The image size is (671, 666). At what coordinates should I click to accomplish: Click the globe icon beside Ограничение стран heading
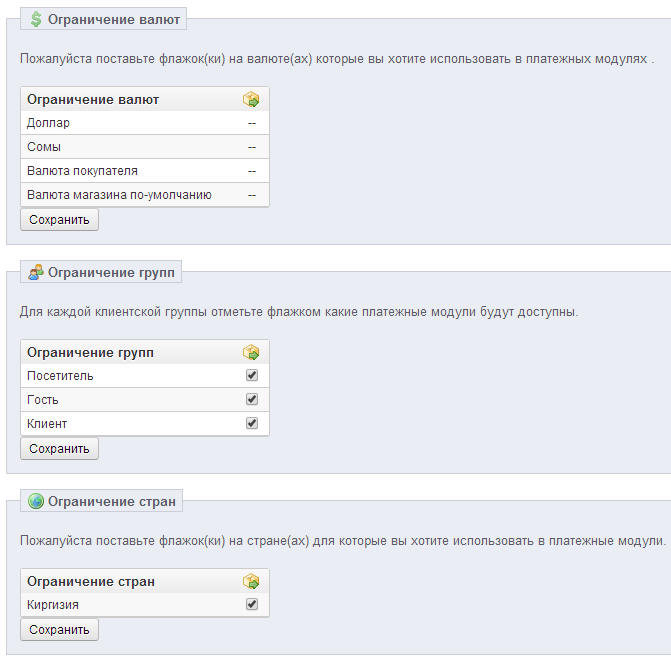point(36,501)
